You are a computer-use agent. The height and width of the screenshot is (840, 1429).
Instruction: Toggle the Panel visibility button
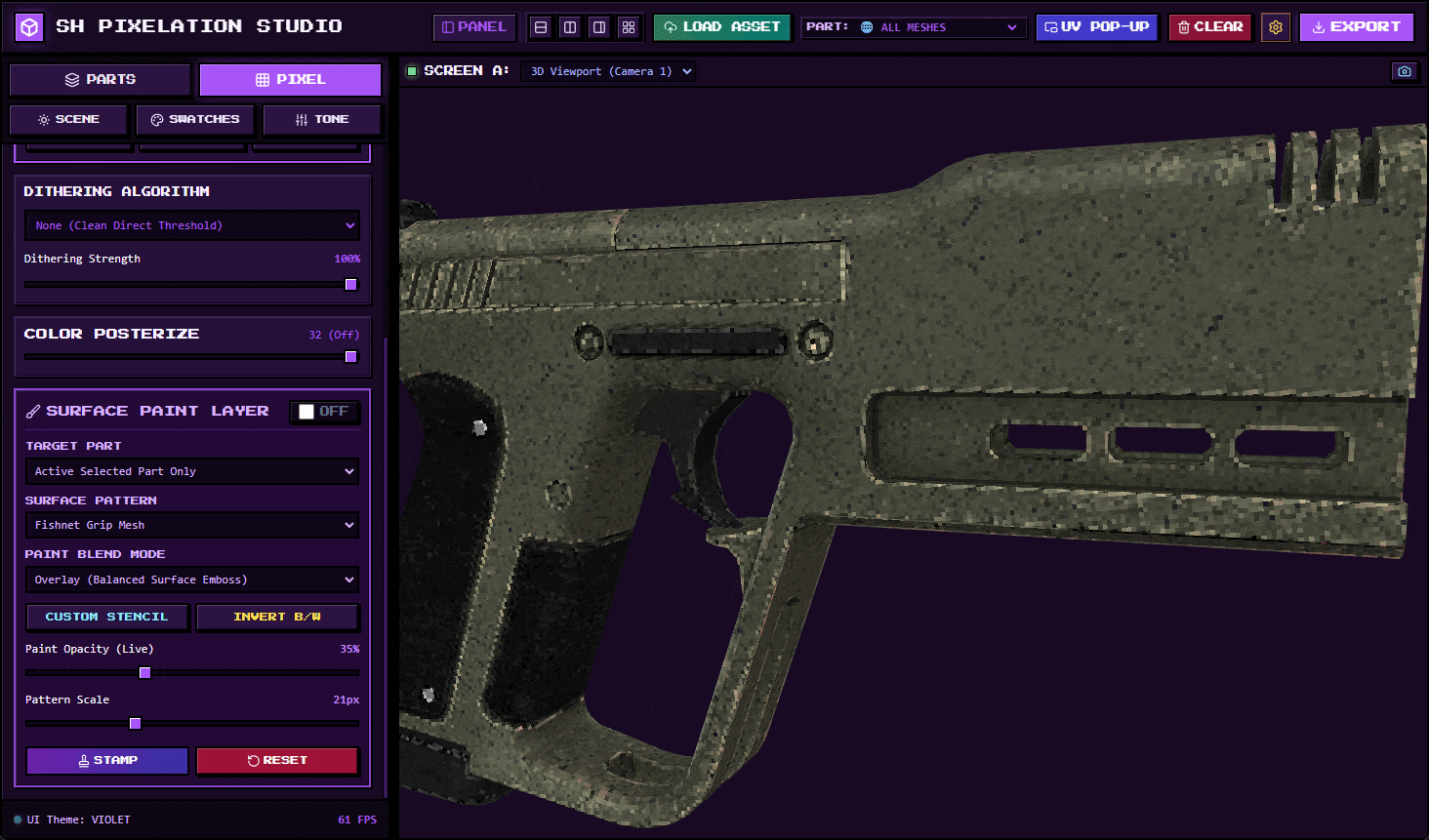[474, 27]
